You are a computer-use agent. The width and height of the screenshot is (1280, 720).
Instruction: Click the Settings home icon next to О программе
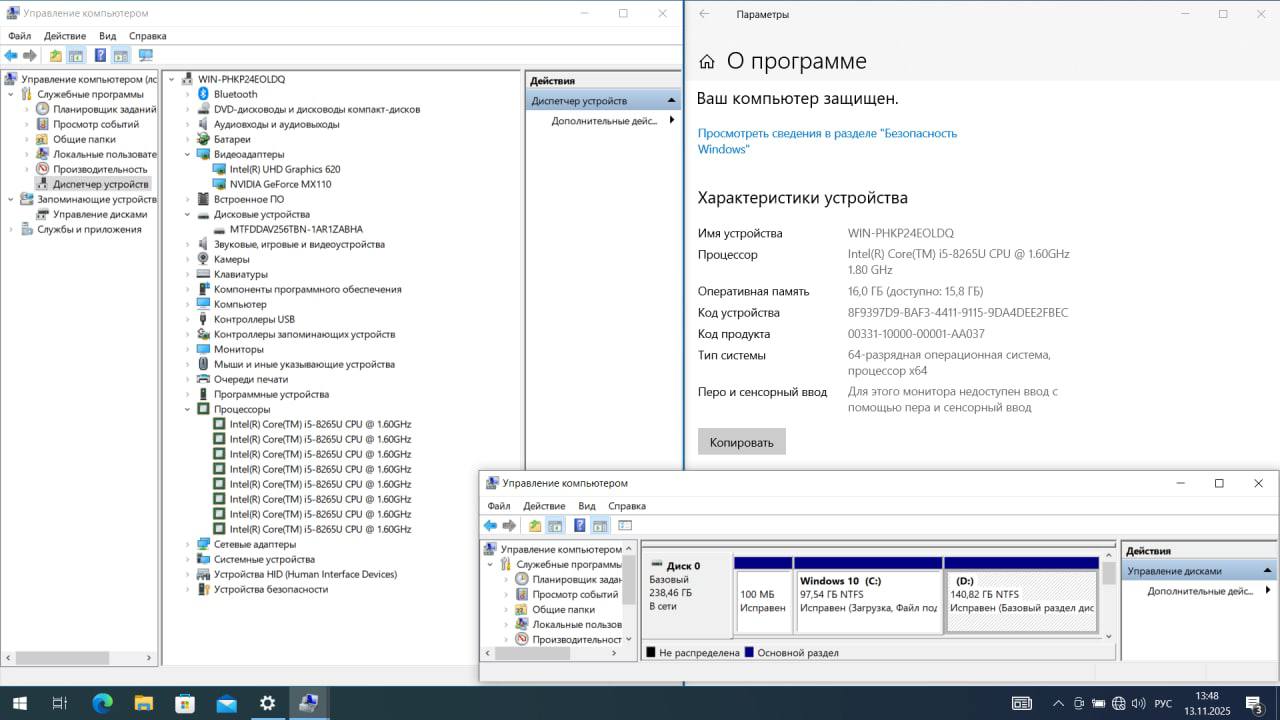(707, 61)
